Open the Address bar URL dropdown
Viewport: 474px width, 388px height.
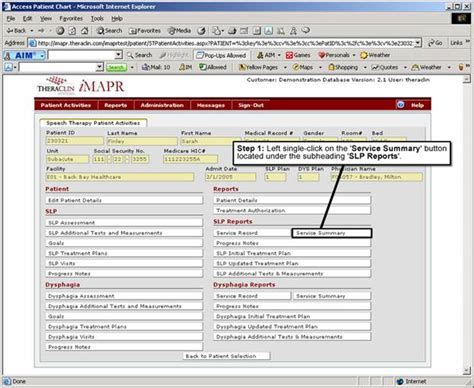pos(418,43)
